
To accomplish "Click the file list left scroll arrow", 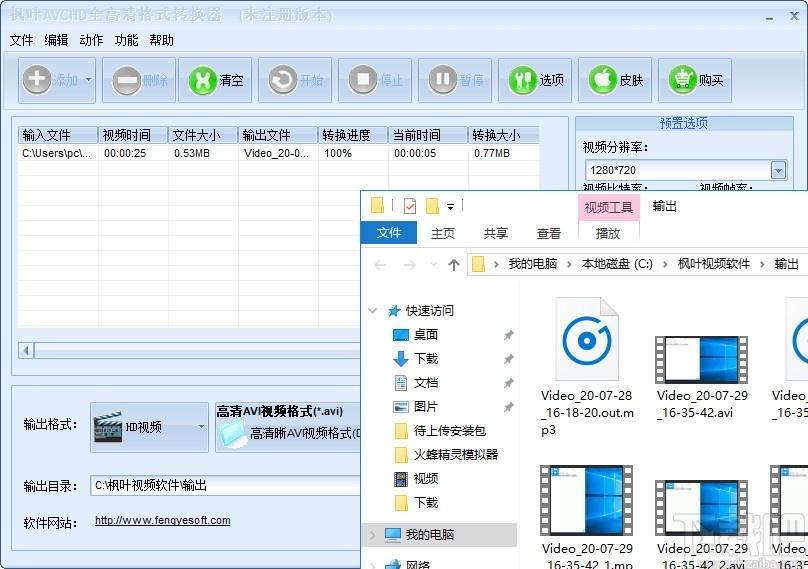I will coord(26,351).
